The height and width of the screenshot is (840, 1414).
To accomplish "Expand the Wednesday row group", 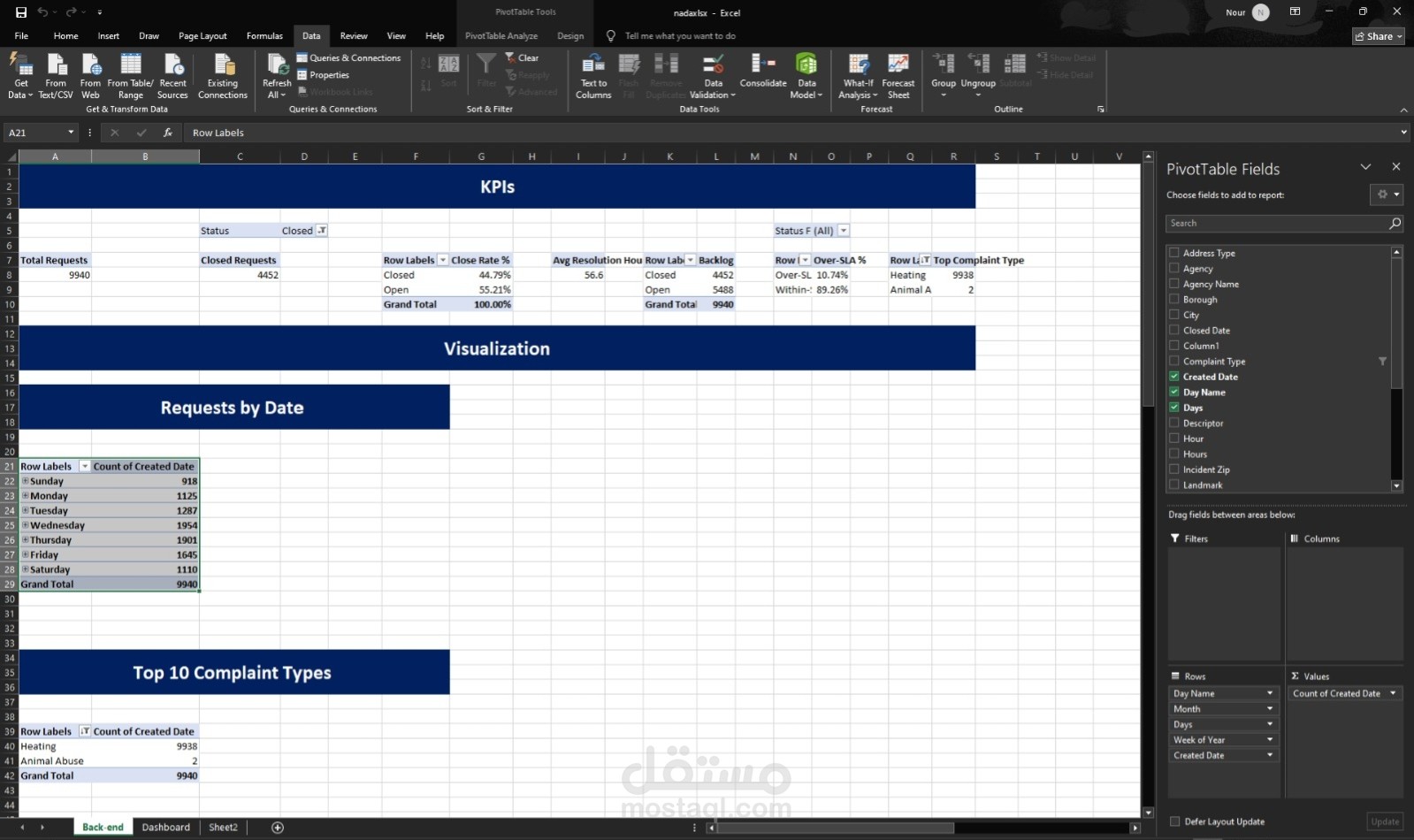I will [26, 525].
